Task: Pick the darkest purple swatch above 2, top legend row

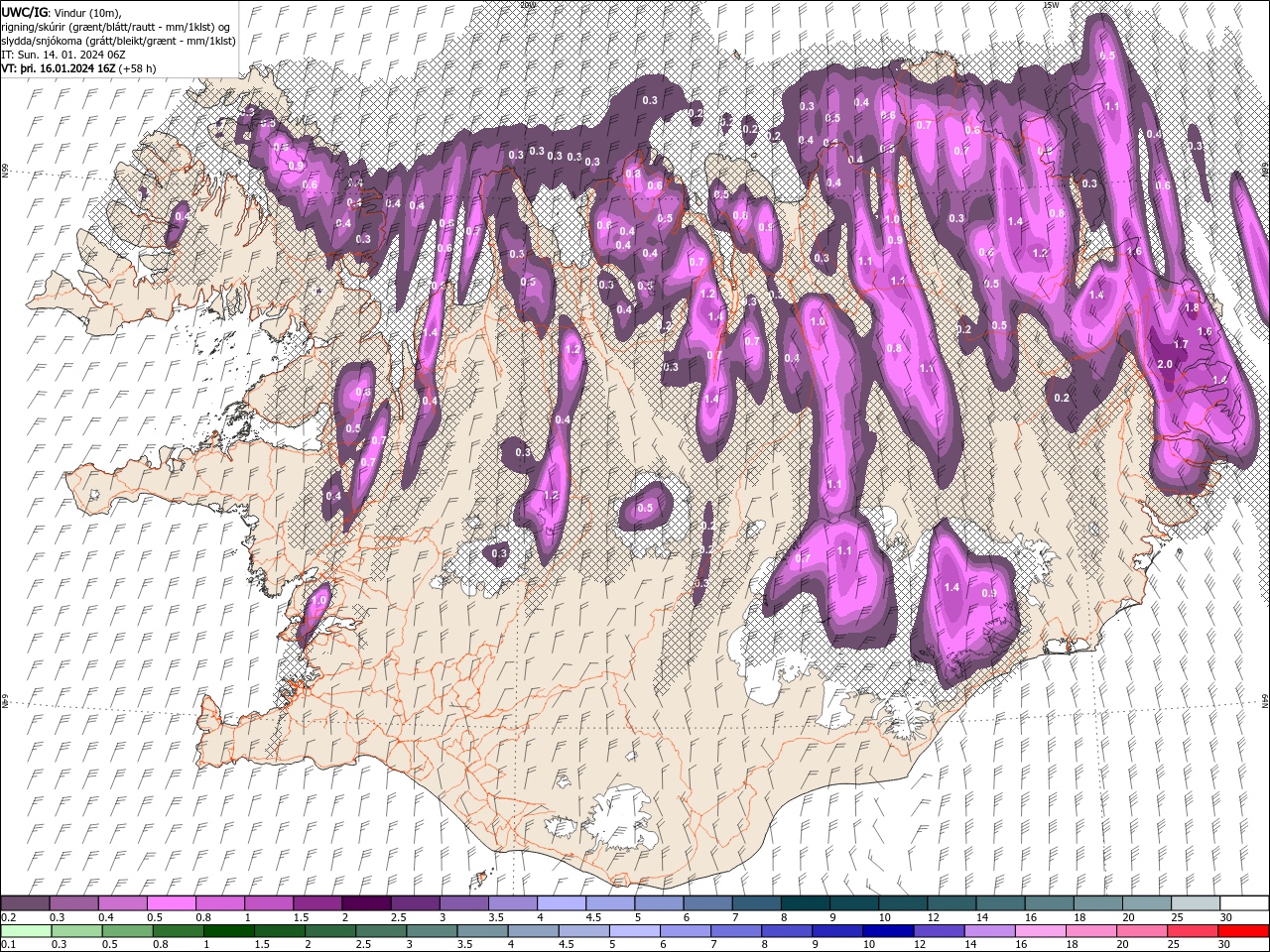Action: tap(365, 903)
